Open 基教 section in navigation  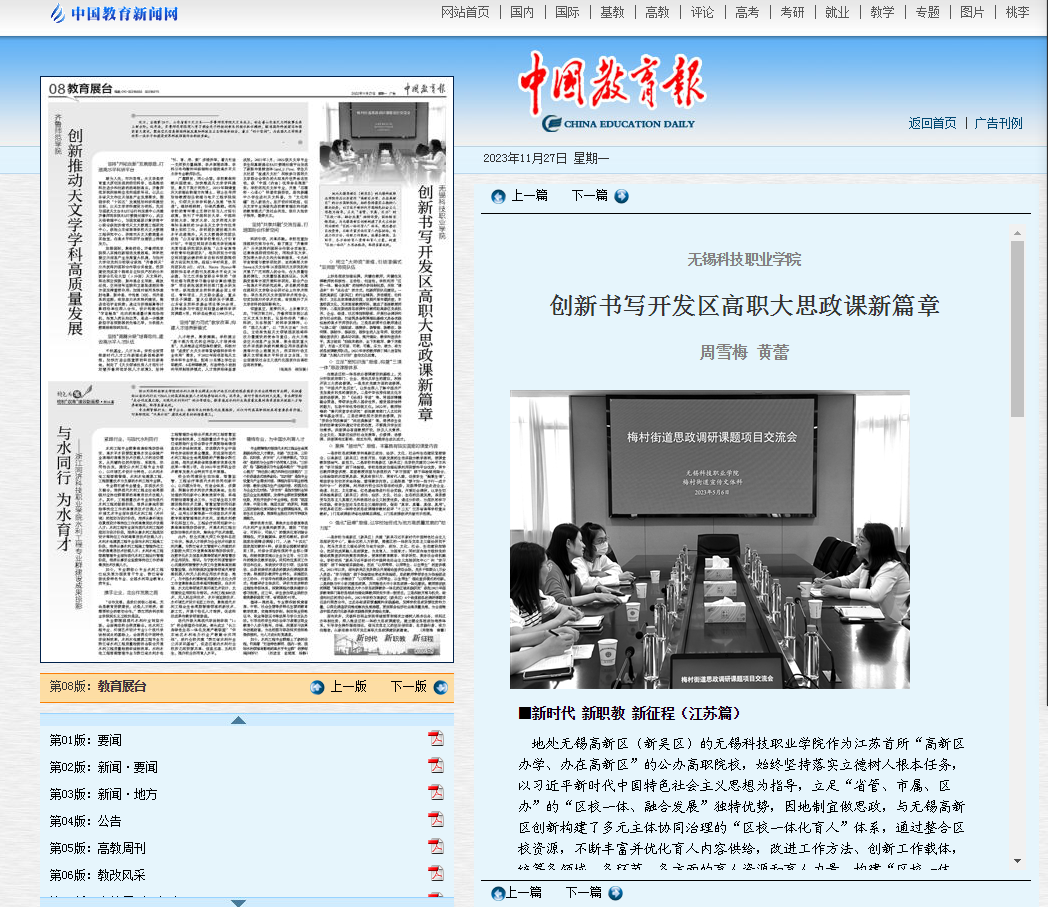(612, 12)
